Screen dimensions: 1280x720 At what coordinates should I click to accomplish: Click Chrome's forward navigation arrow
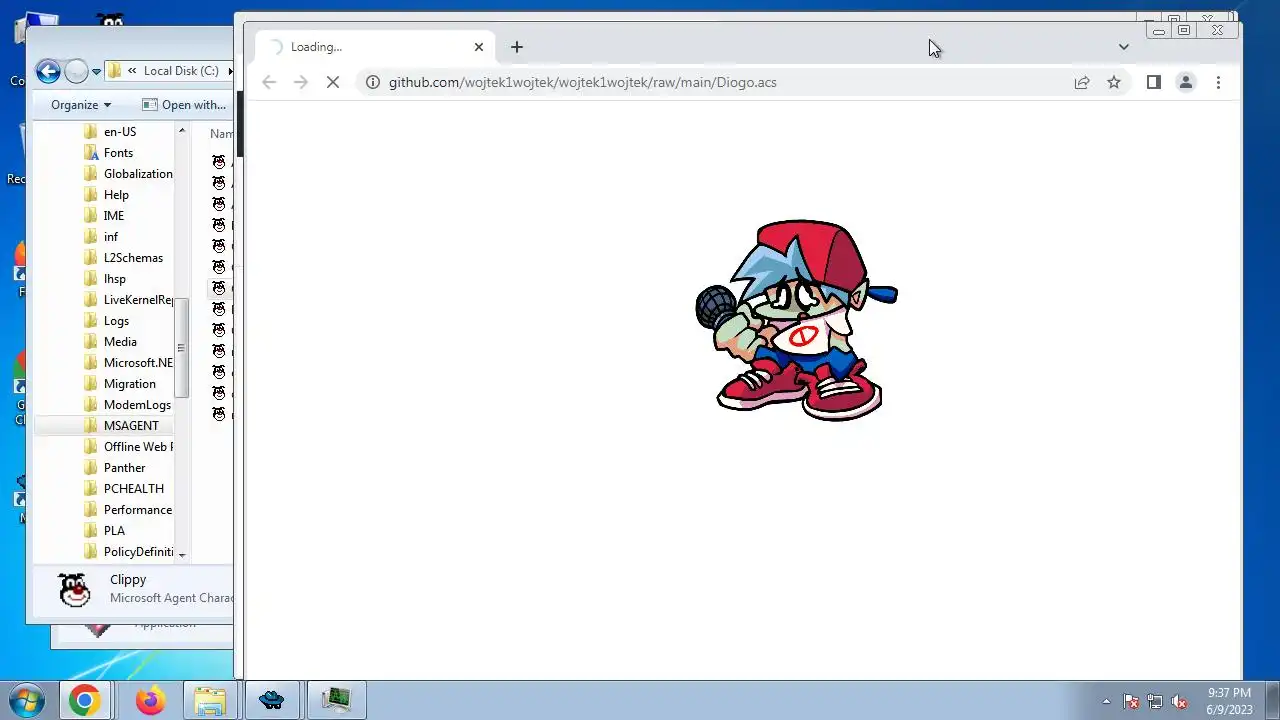coord(301,82)
